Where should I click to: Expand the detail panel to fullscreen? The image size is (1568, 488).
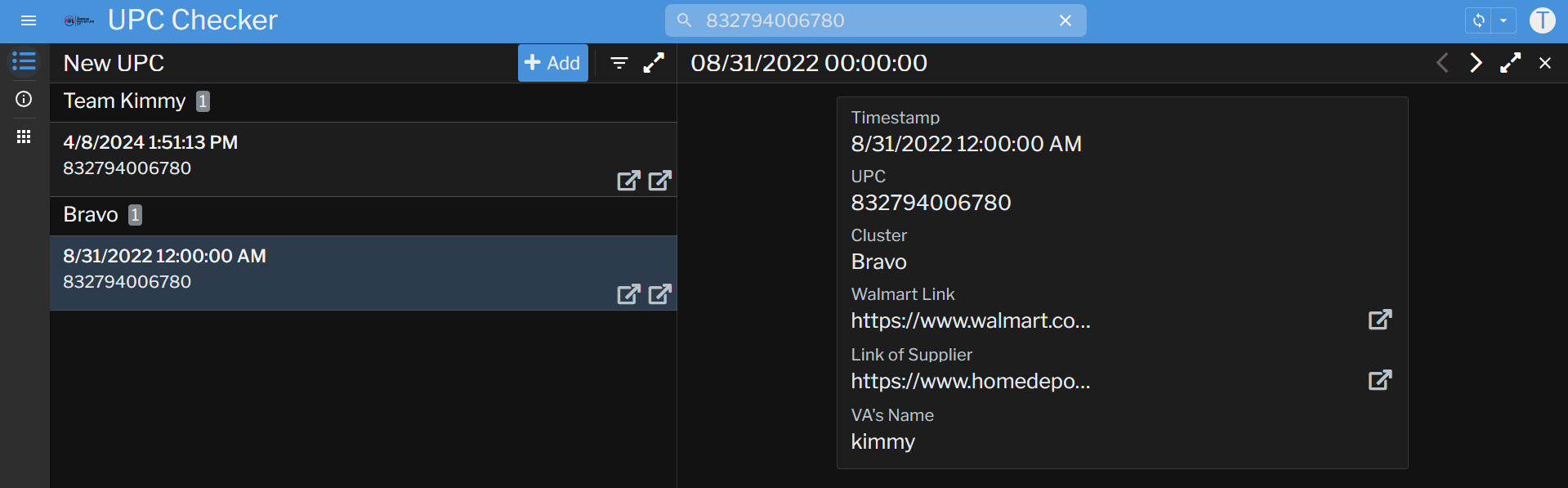tap(1510, 63)
